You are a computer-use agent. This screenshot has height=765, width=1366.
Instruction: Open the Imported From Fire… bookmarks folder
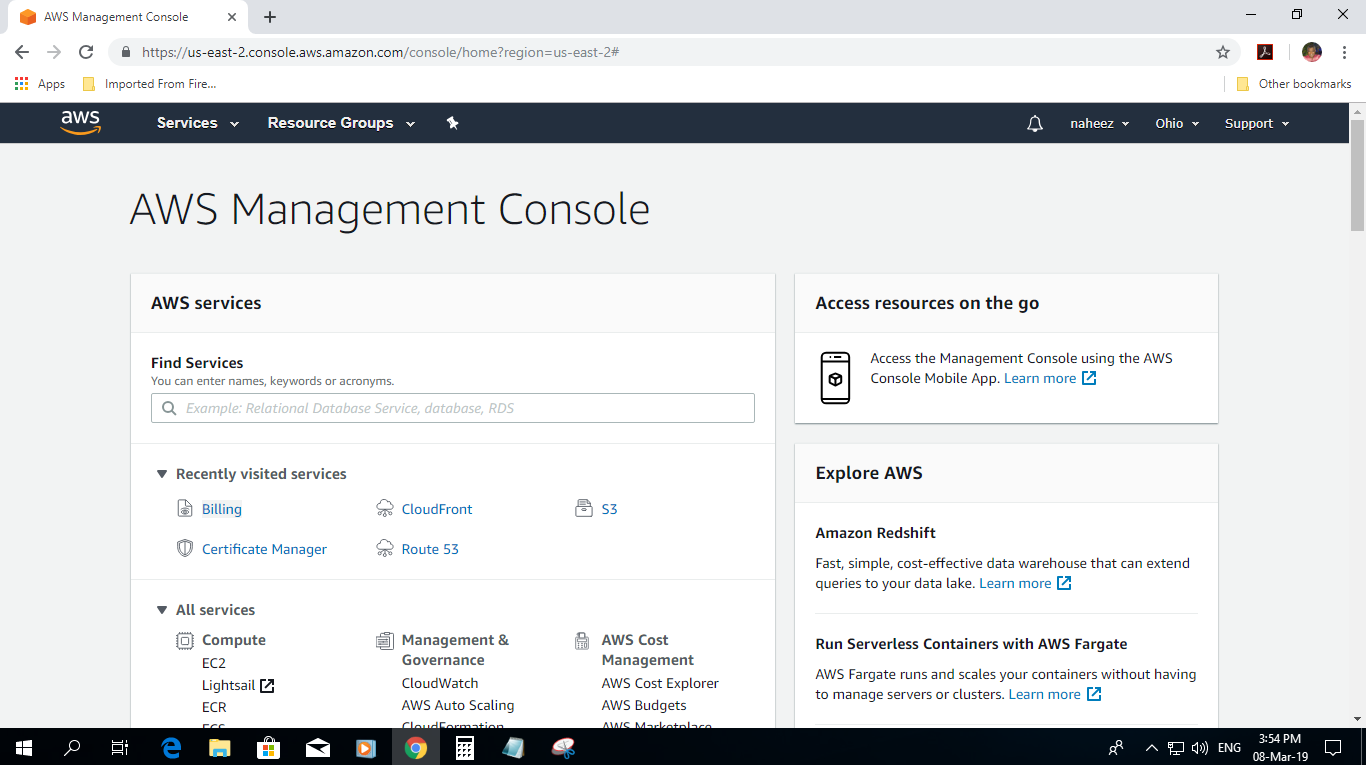click(x=149, y=84)
